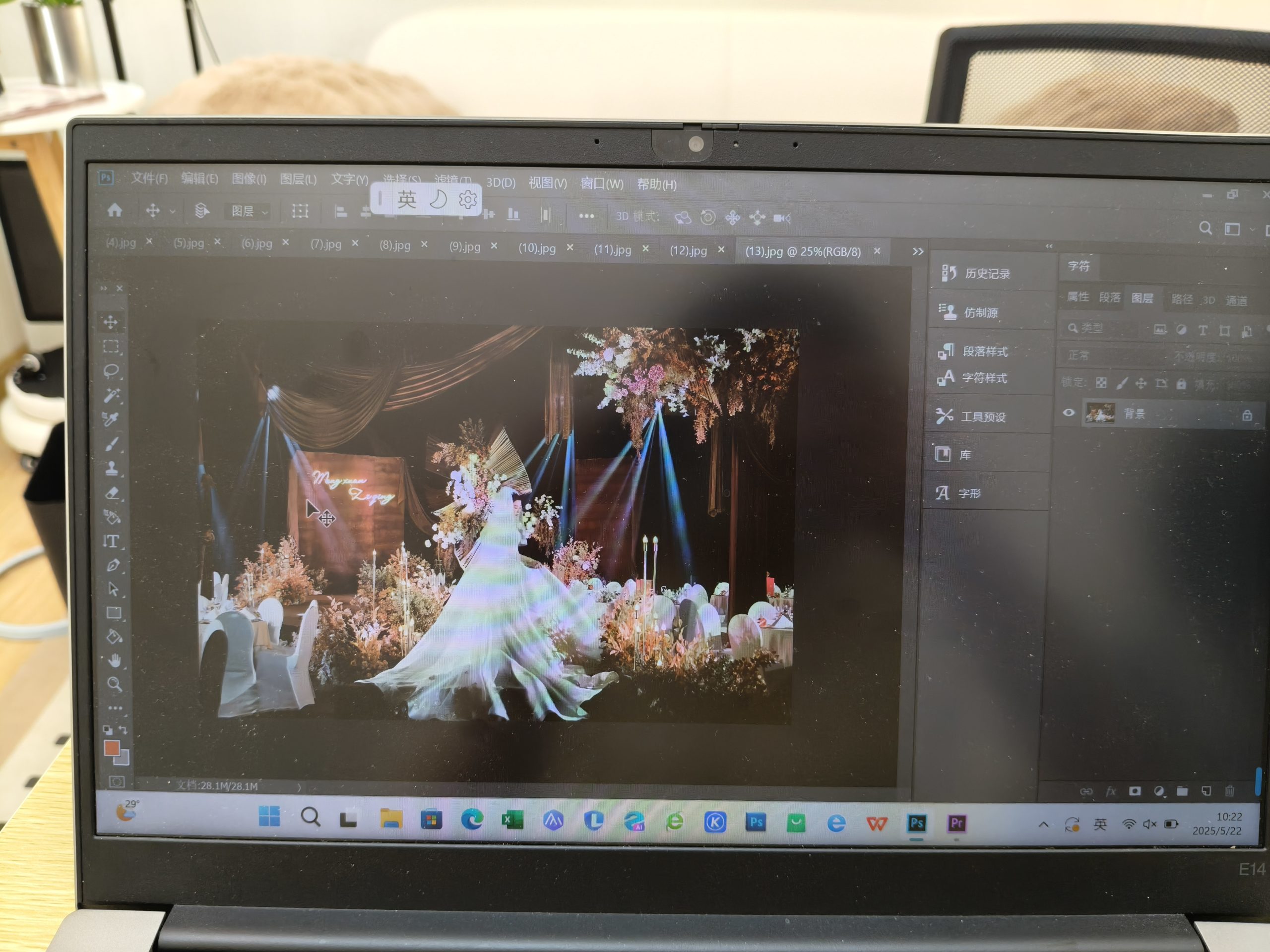The image size is (1270, 952).
Task: Select the Lasso tool
Action: [x=111, y=371]
